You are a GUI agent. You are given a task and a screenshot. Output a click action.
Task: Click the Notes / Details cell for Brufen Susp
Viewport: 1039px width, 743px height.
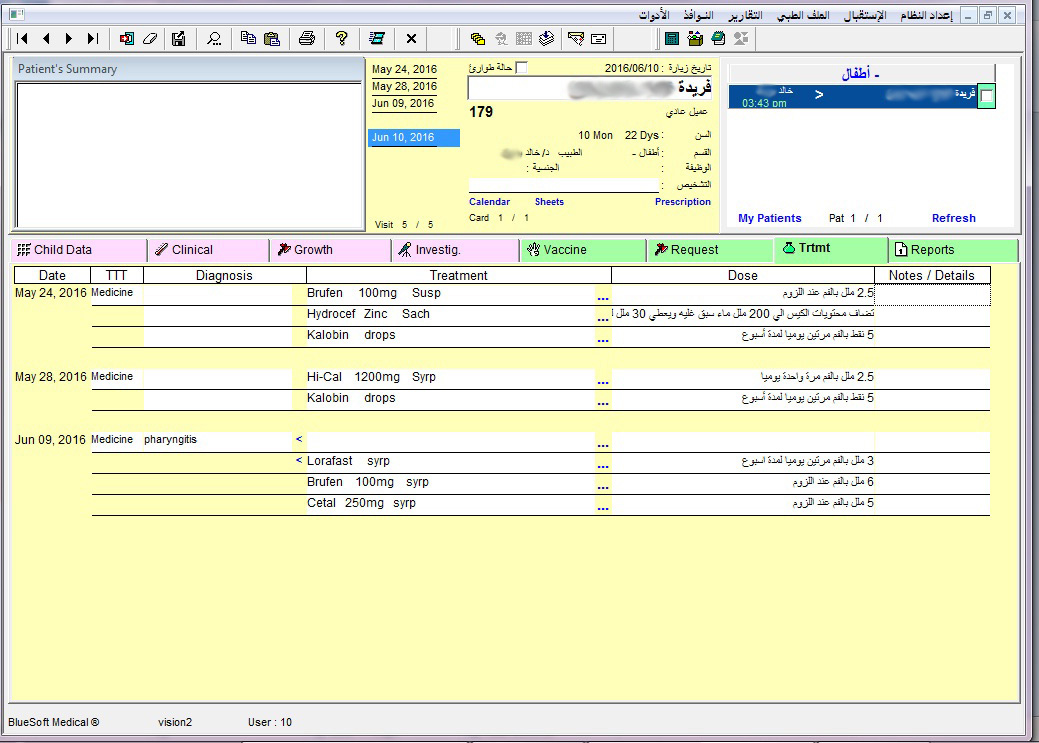932,295
